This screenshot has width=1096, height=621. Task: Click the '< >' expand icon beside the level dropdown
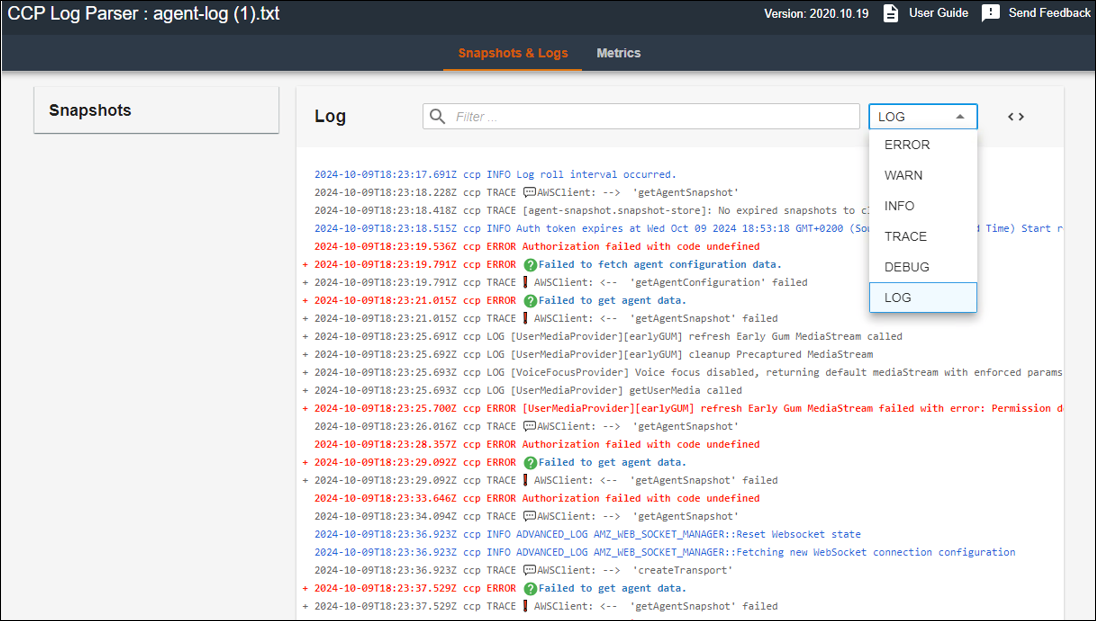tap(1015, 116)
